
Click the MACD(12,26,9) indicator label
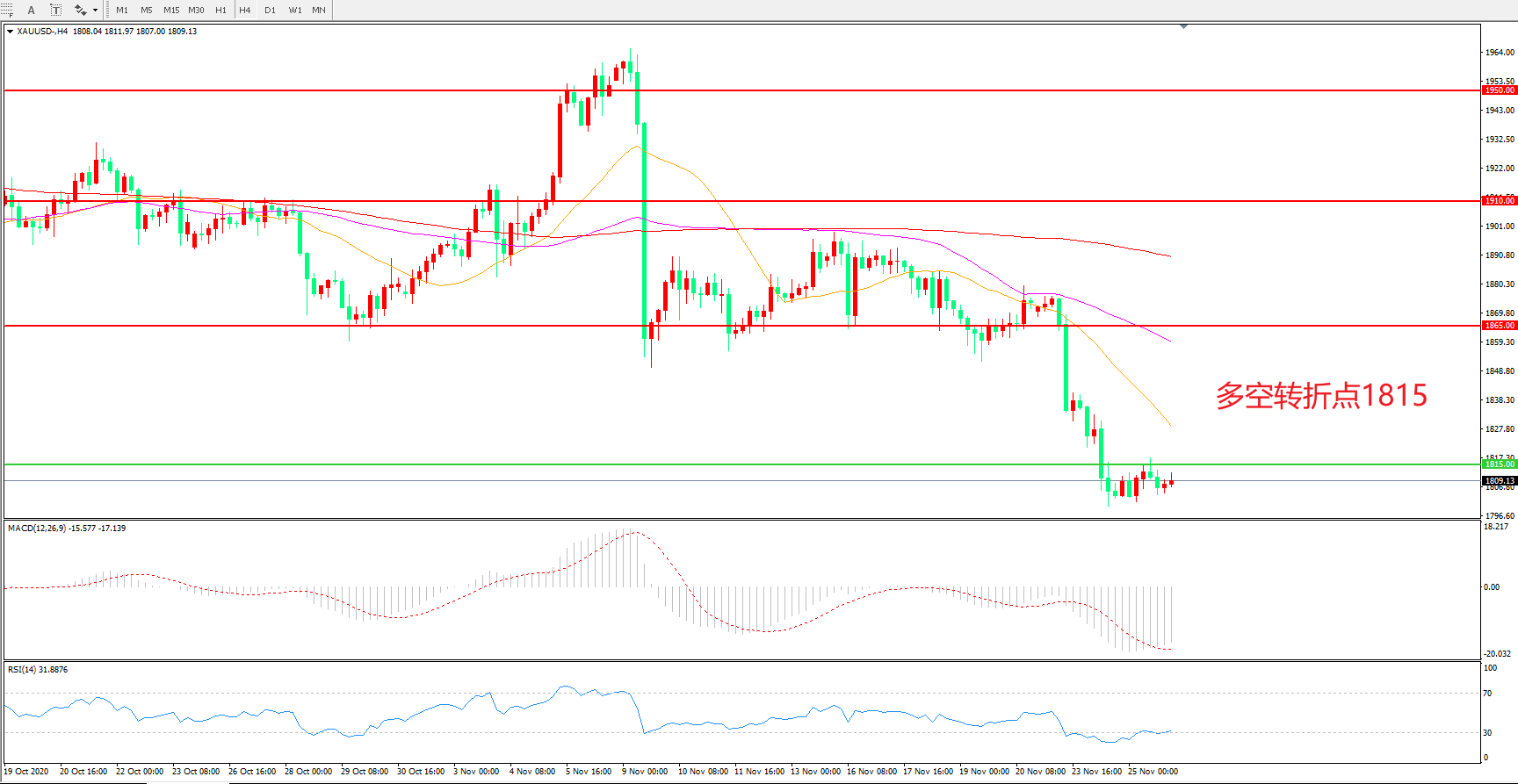67,529
